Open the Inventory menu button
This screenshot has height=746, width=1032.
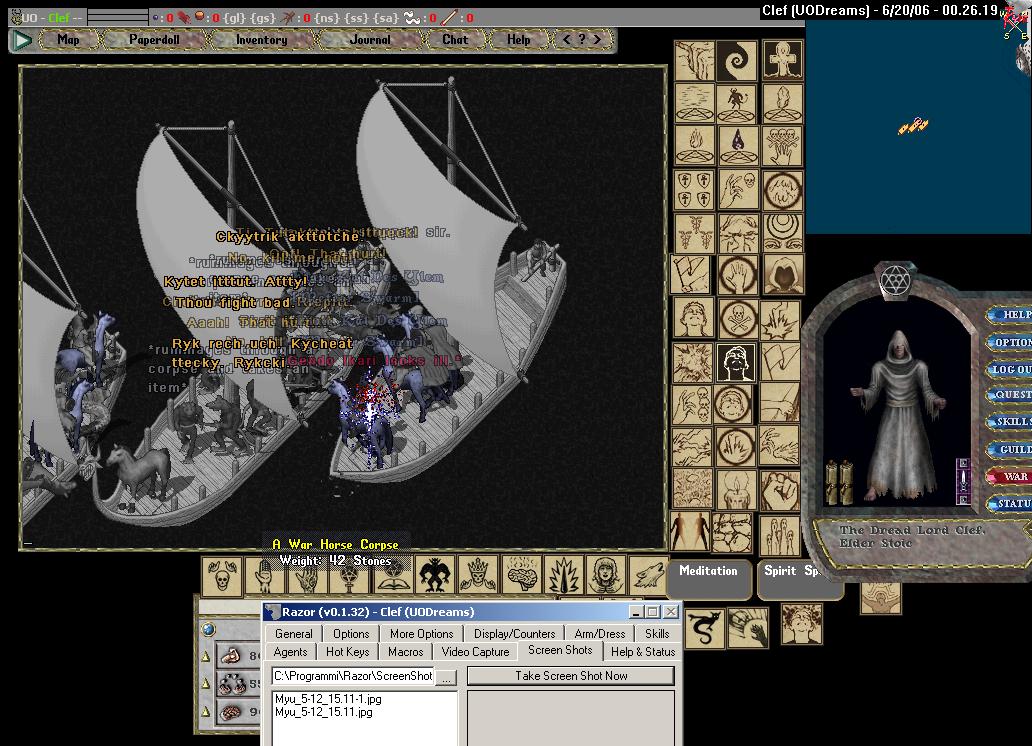(x=261, y=40)
